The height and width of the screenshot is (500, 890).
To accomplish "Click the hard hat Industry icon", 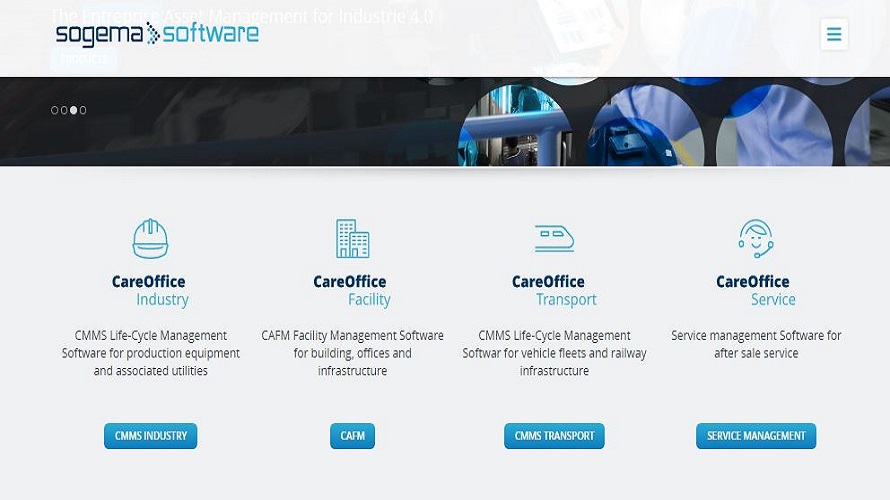I will 150,239.
